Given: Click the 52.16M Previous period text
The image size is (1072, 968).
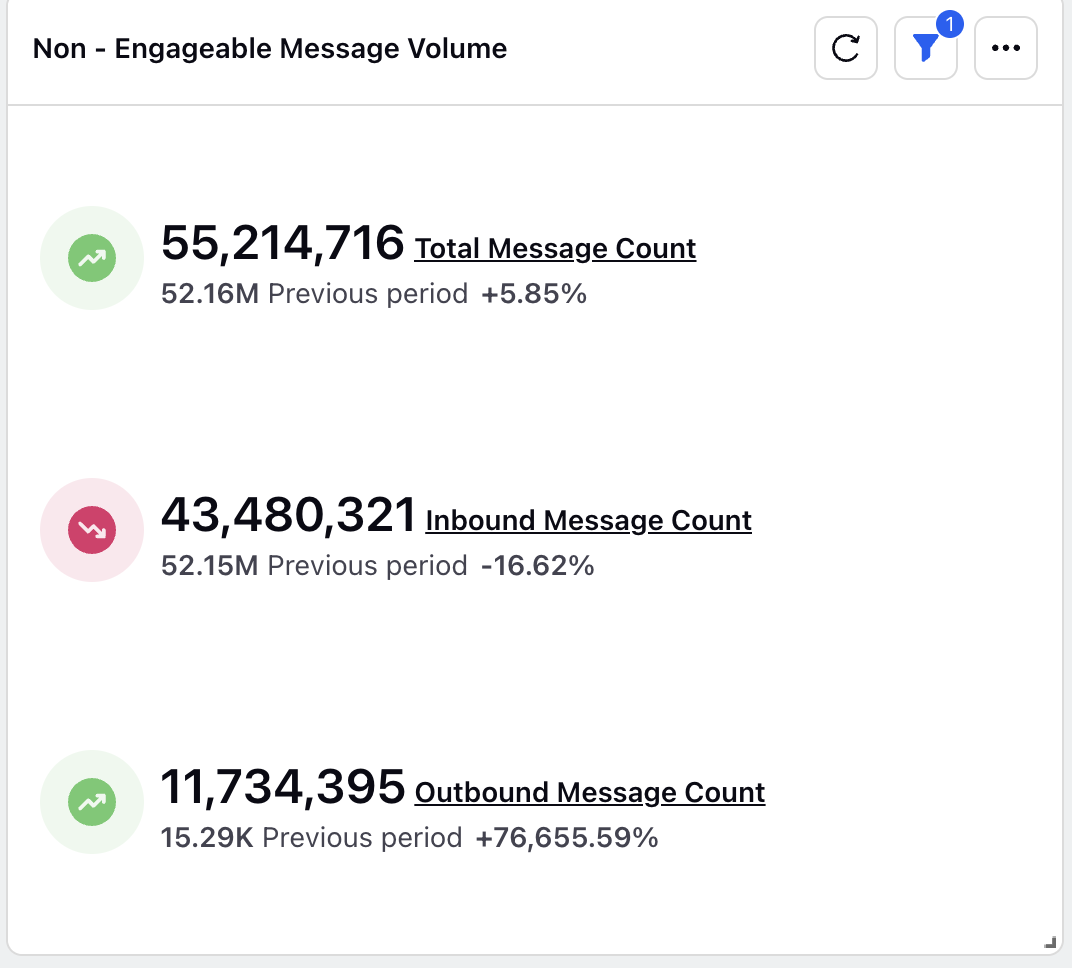Looking at the screenshot, I should [314, 294].
